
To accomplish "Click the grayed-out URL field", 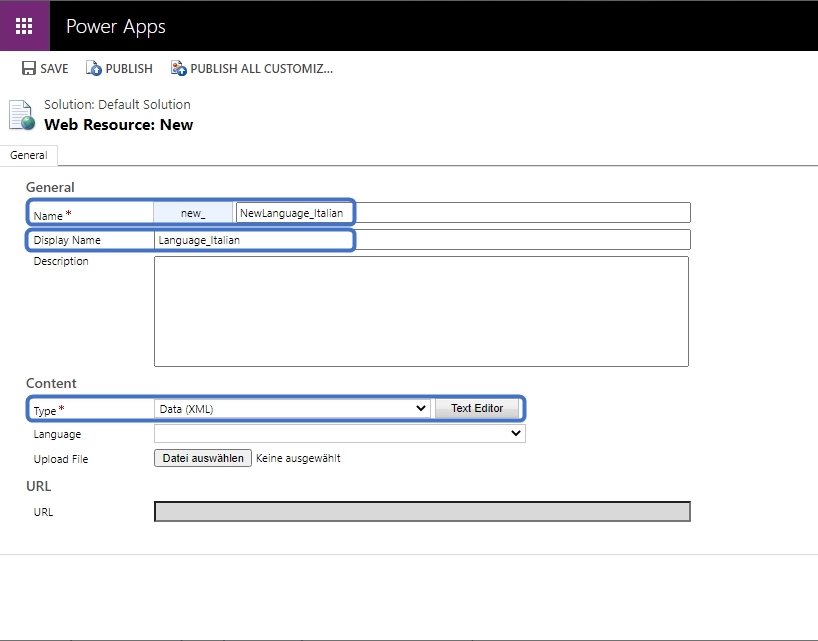I will click(422, 512).
